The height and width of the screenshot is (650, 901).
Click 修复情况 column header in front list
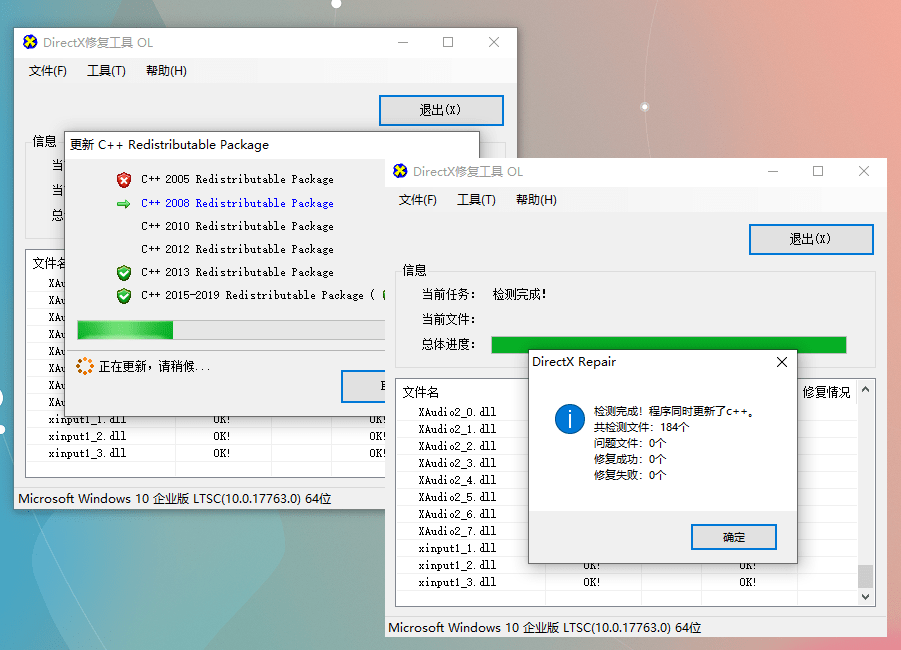[x=826, y=393]
